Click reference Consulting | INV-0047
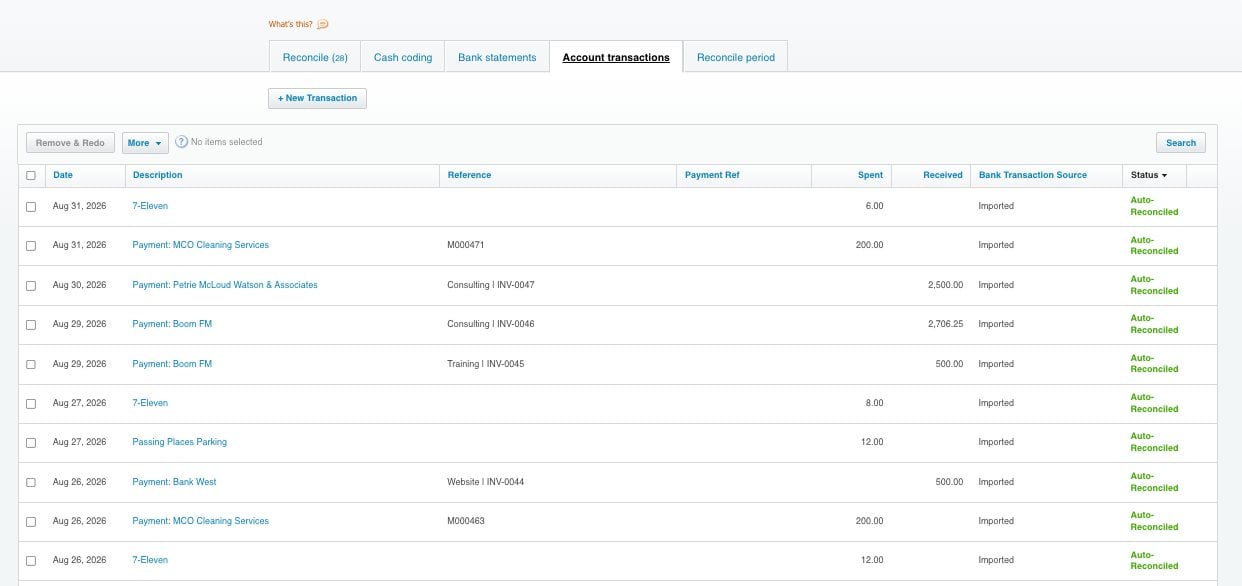The height and width of the screenshot is (586, 1242). pos(491,285)
